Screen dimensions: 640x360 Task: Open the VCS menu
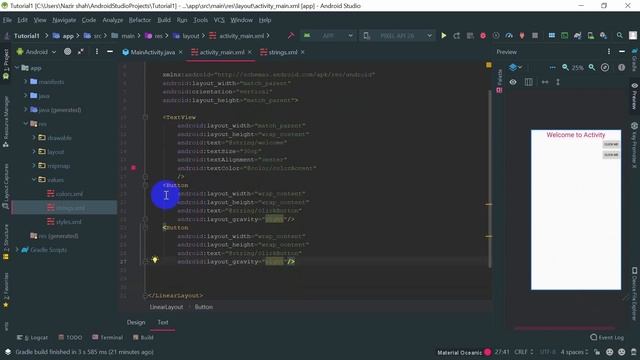coord(219,20)
